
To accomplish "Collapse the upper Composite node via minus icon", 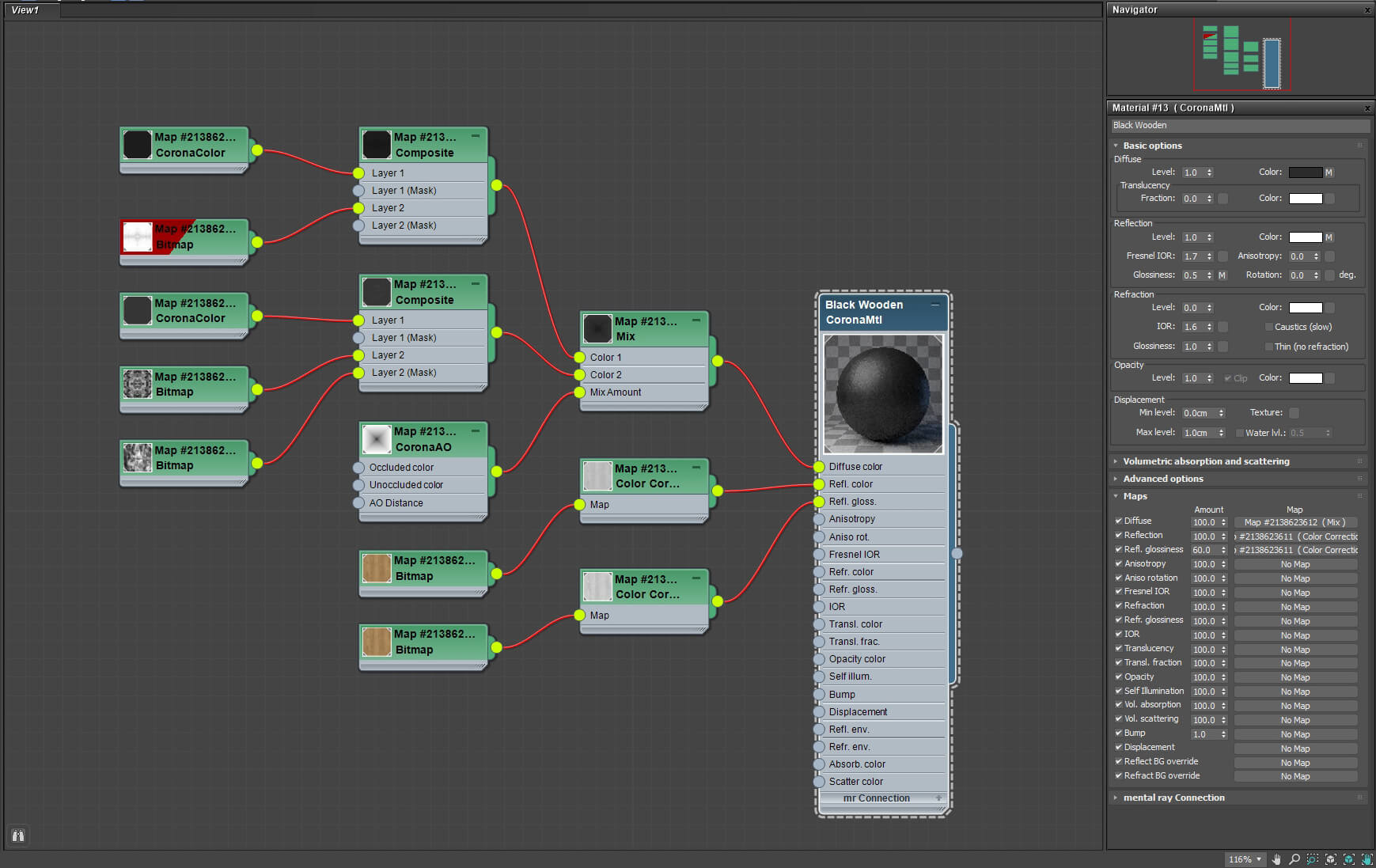I will click(x=476, y=135).
